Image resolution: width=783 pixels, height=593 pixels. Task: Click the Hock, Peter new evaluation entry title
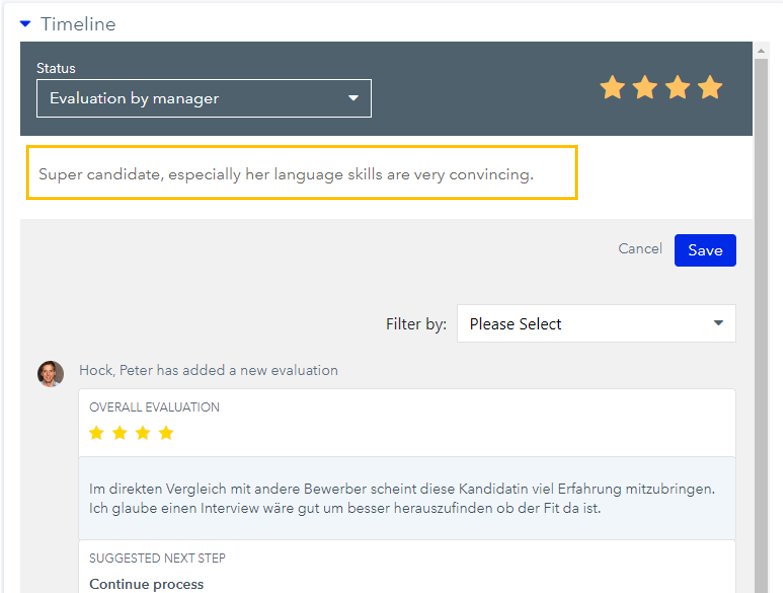tap(208, 370)
